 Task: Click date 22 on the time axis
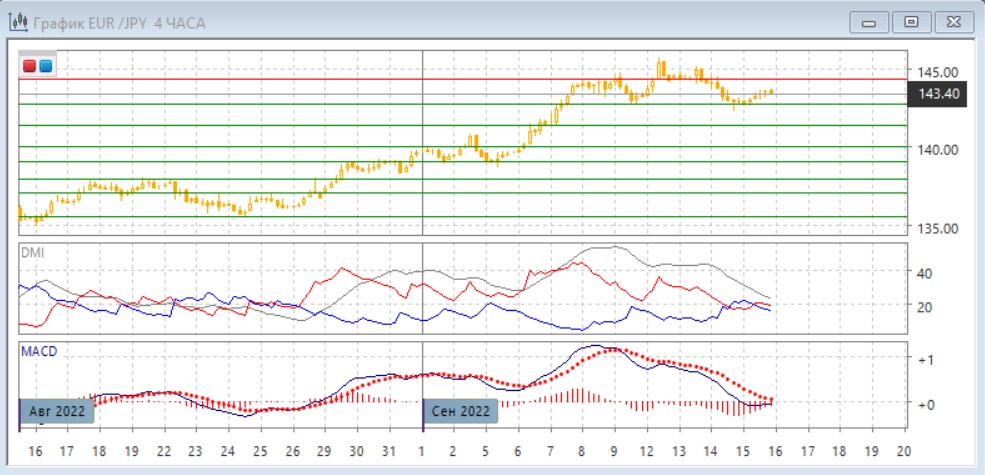click(162, 452)
